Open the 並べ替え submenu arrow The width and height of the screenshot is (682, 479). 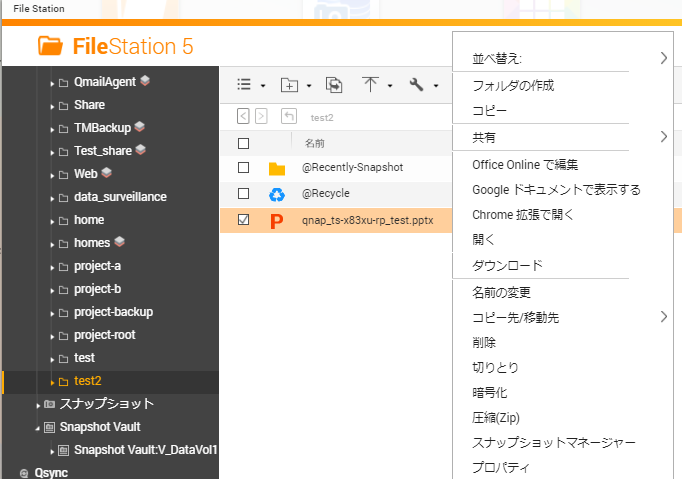click(x=664, y=59)
